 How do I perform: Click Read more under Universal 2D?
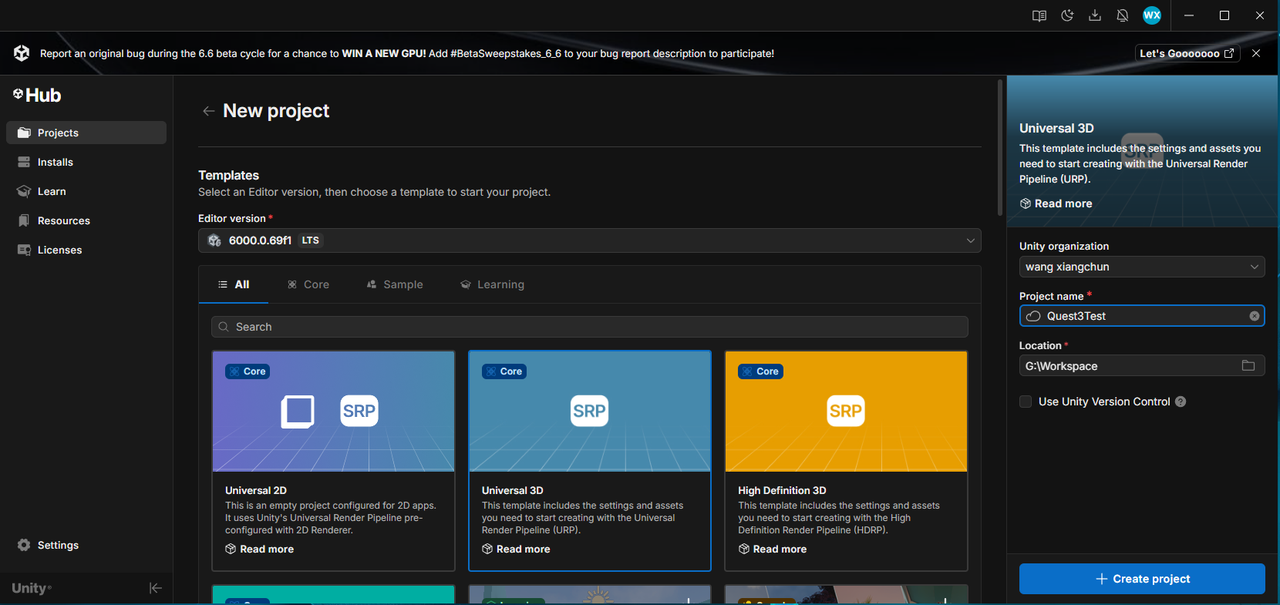[260, 549]
